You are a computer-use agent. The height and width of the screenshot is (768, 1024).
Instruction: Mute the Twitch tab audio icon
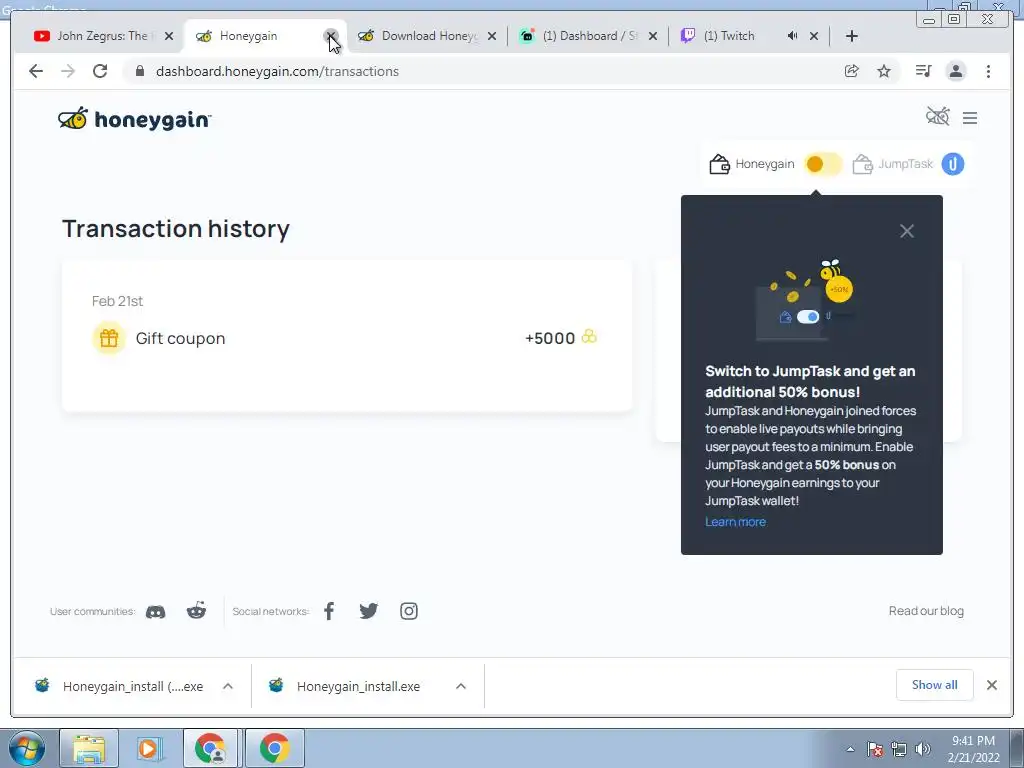coord(792,36)
